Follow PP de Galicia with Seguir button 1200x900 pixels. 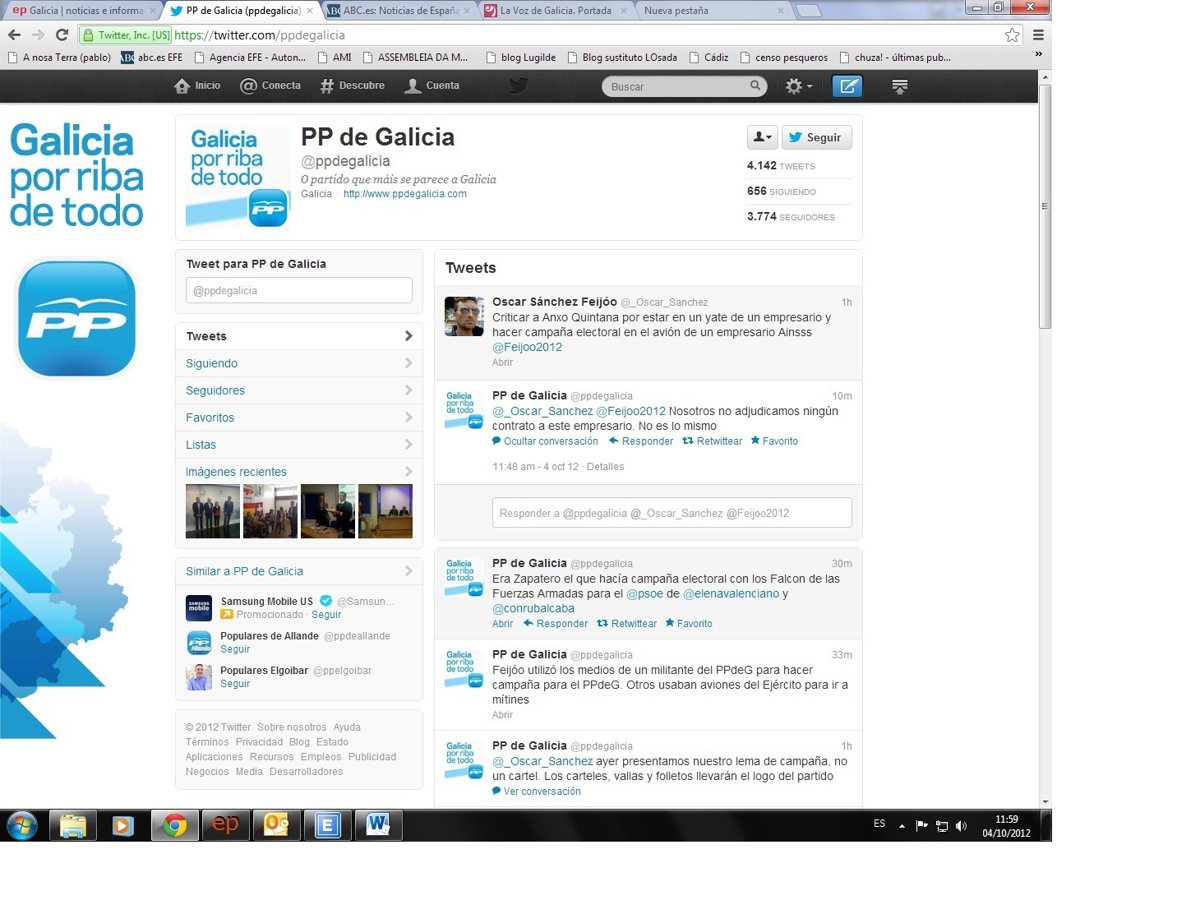pyautogui.click(x=816, y=138)
